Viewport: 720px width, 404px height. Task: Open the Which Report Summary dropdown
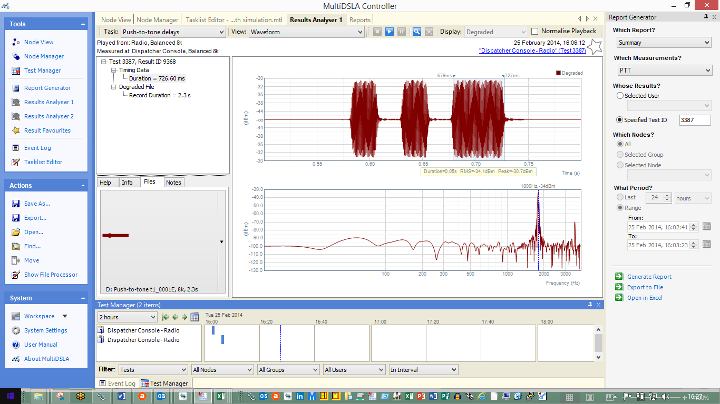tap(663, 43)
